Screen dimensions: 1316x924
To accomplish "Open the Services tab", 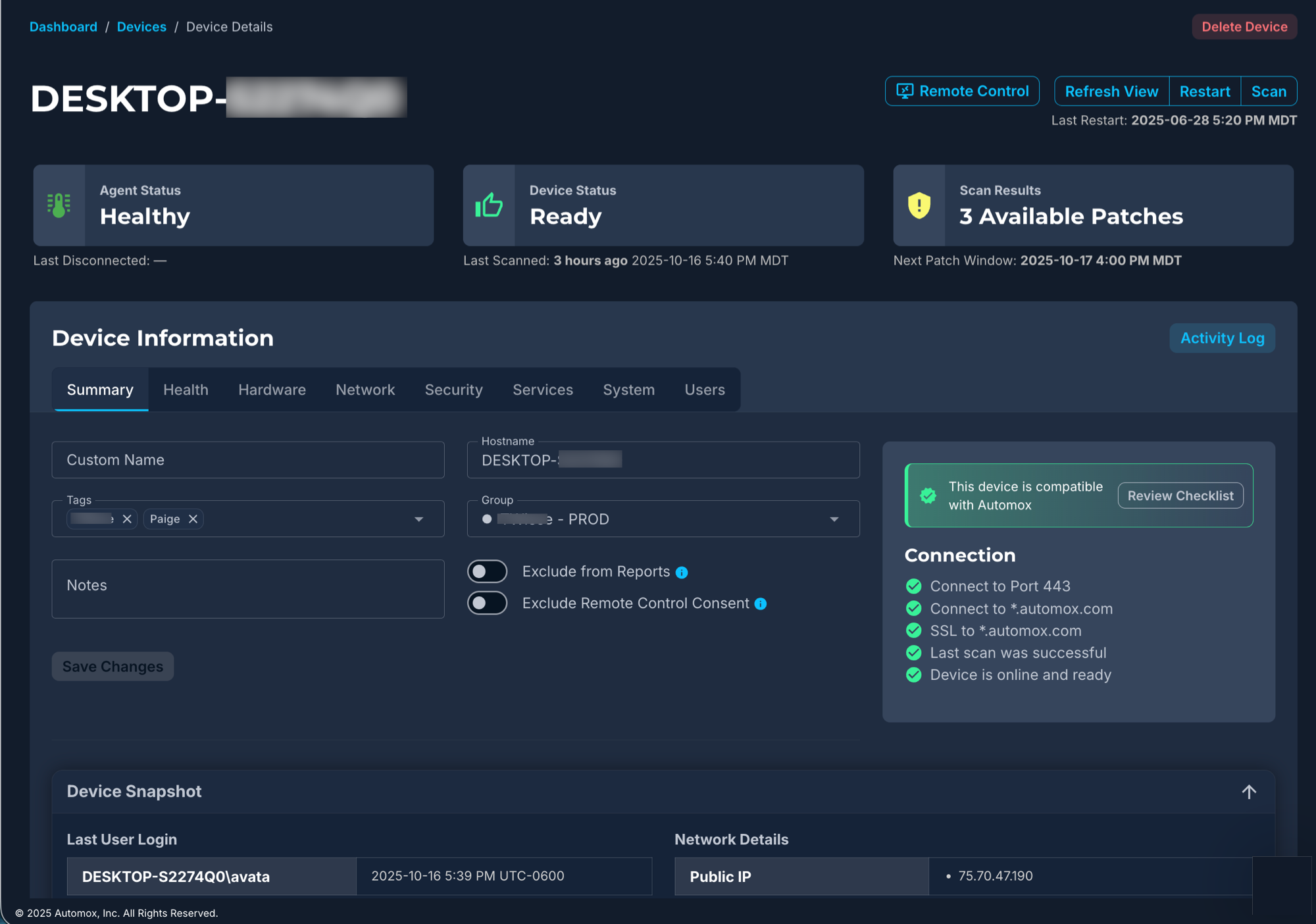I will coord(542,390).
